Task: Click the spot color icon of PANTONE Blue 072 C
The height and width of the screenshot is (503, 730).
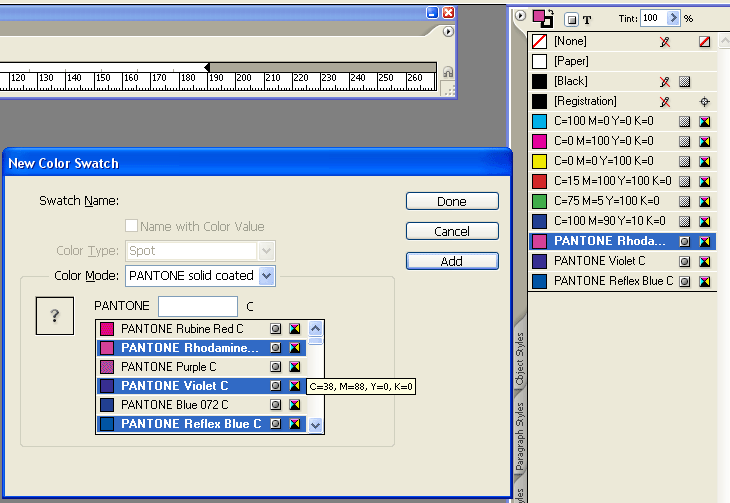Action: pos(276,405)
